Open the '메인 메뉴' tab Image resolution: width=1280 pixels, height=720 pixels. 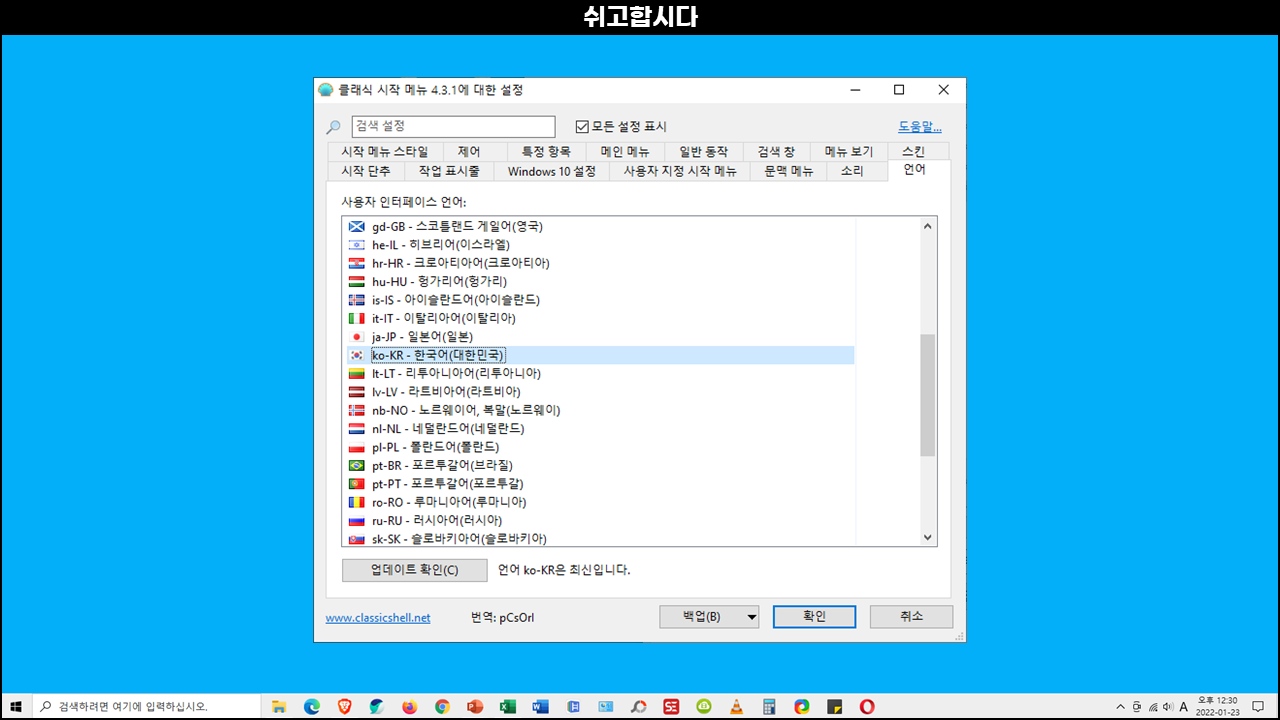click(625, 151)
